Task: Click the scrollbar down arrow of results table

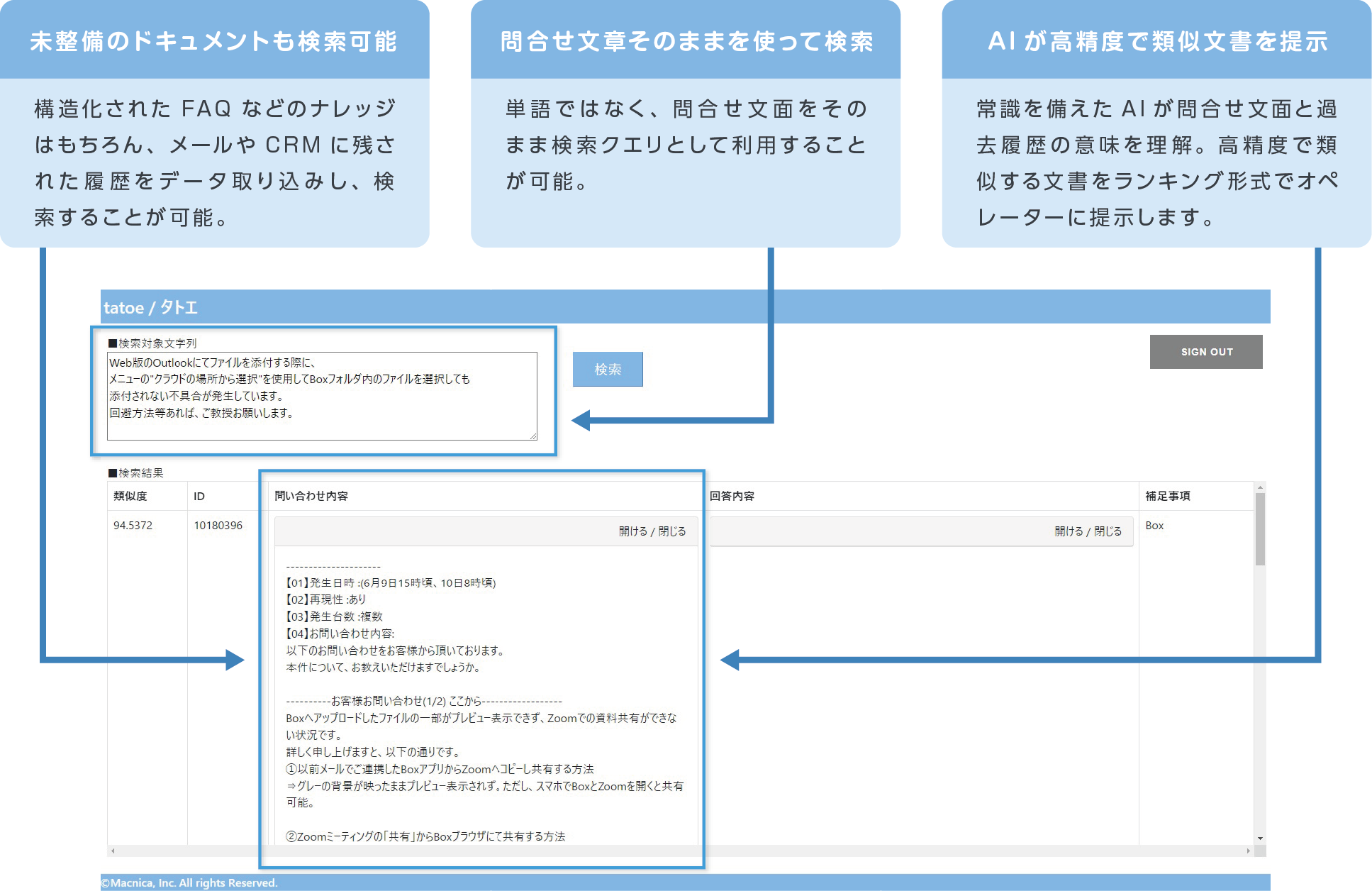Action: pyautogui.click(x=1260, y=839)
